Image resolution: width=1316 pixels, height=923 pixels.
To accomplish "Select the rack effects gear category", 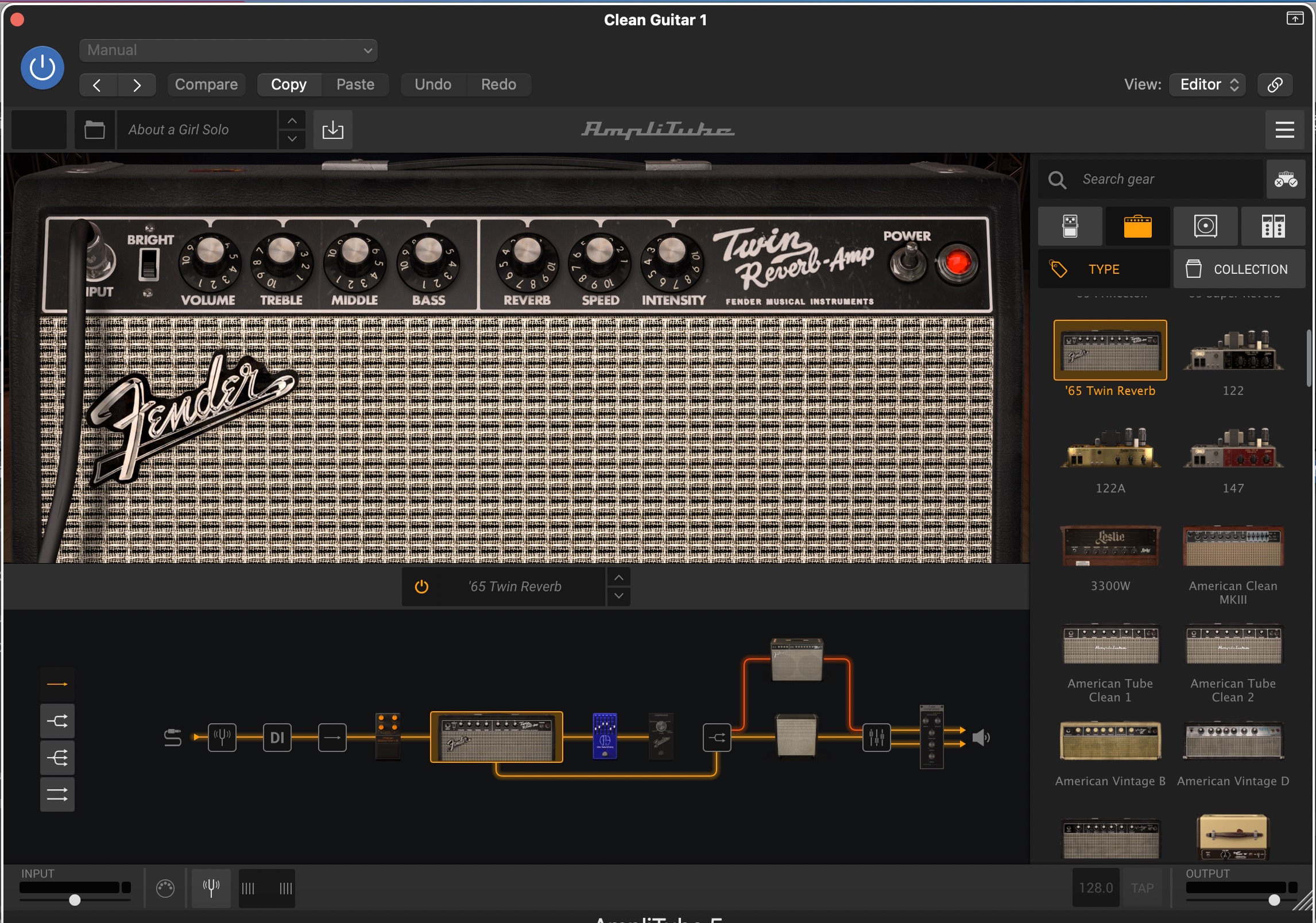I will pos(1274,226).
